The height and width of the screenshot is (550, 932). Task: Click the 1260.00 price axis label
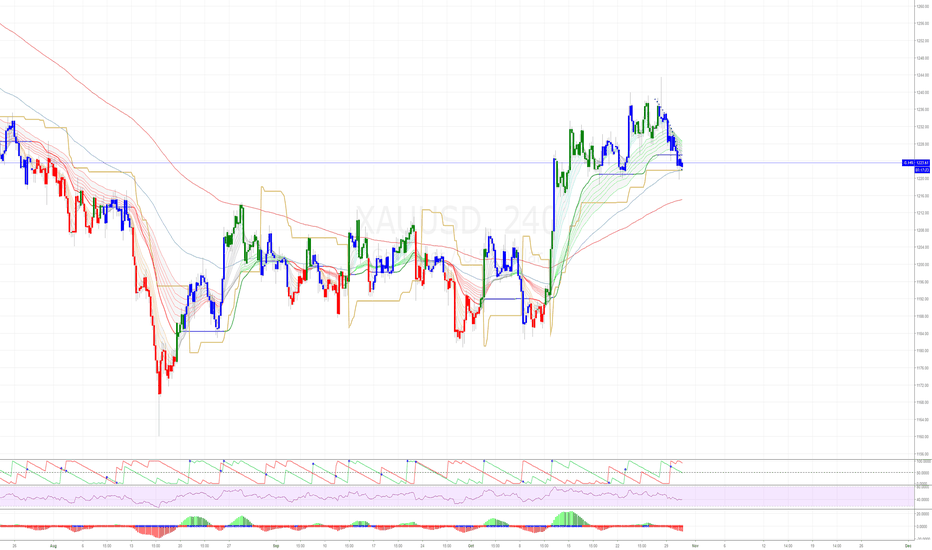click(x=924, y=7)
